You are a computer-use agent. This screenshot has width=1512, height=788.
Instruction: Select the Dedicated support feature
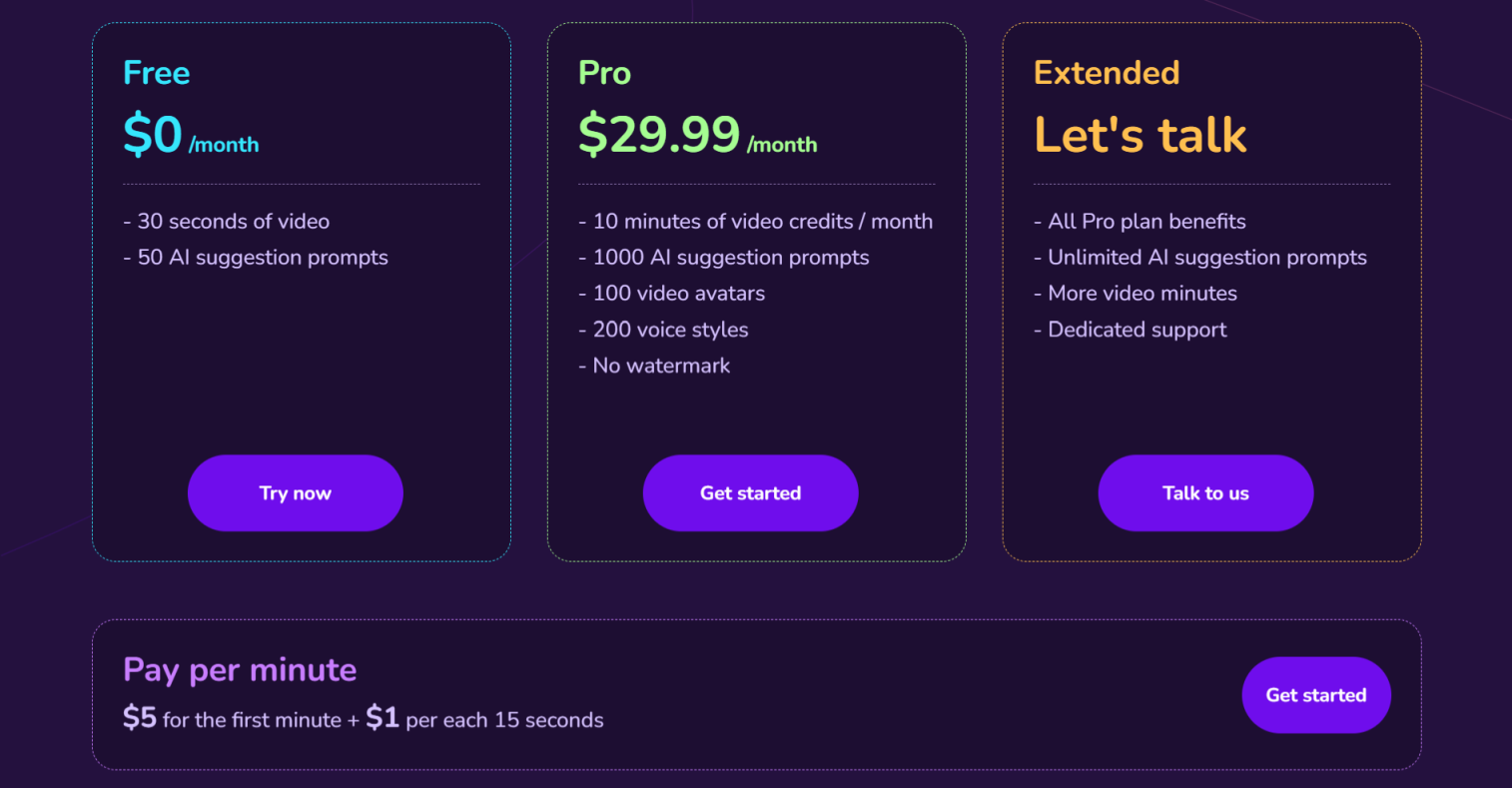click(1131, 330)
